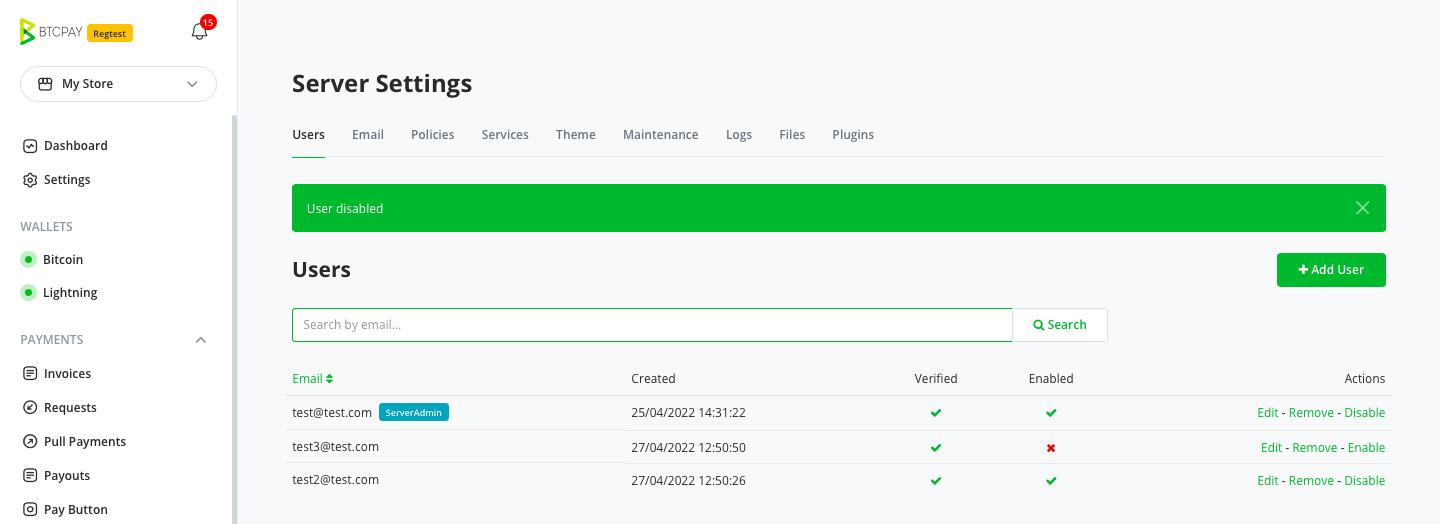Screen dimensions: 1440x524
Task: Switch to the Plugins tab
Action: 853,135
